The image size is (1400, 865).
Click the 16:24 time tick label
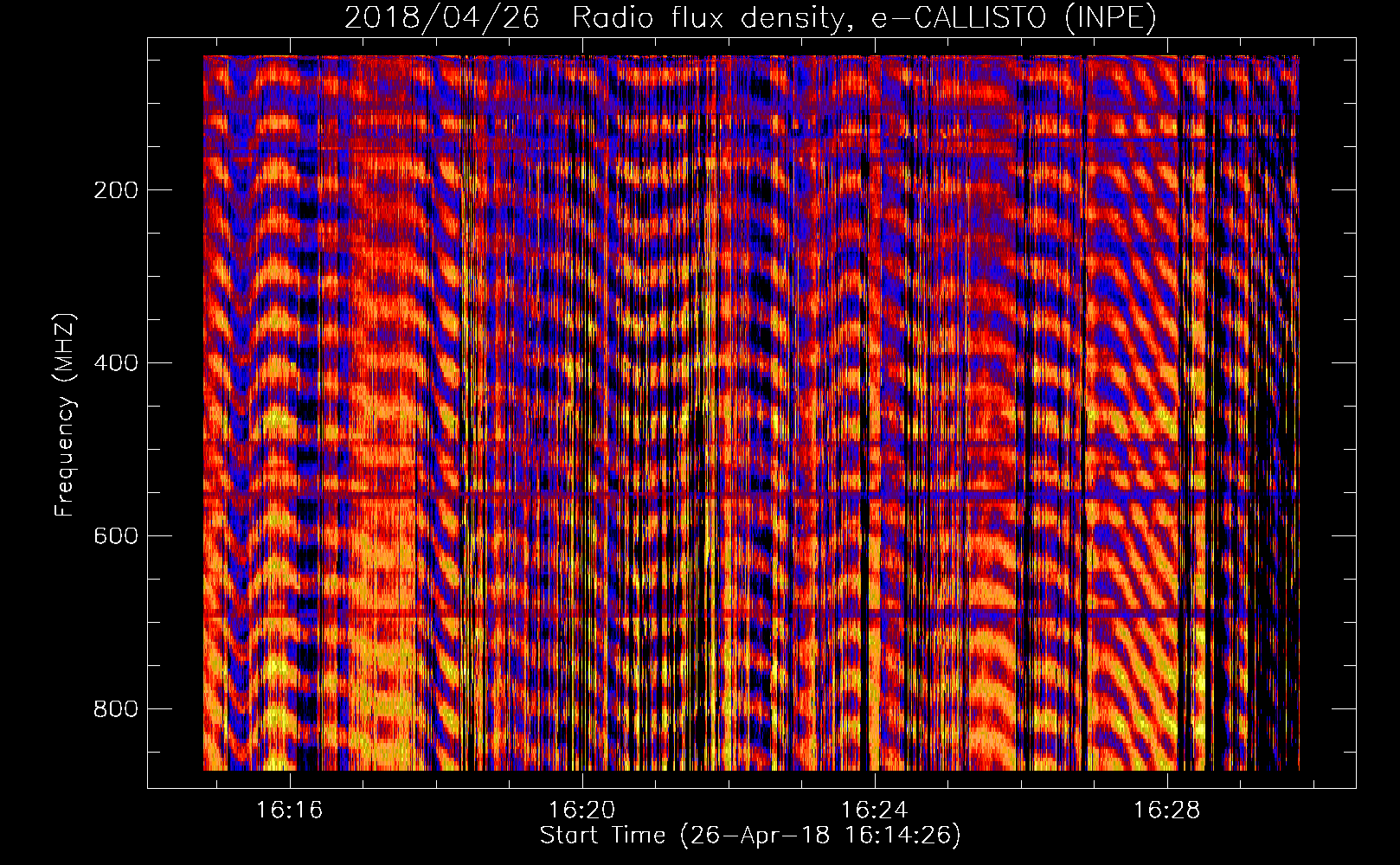point(875,811)
